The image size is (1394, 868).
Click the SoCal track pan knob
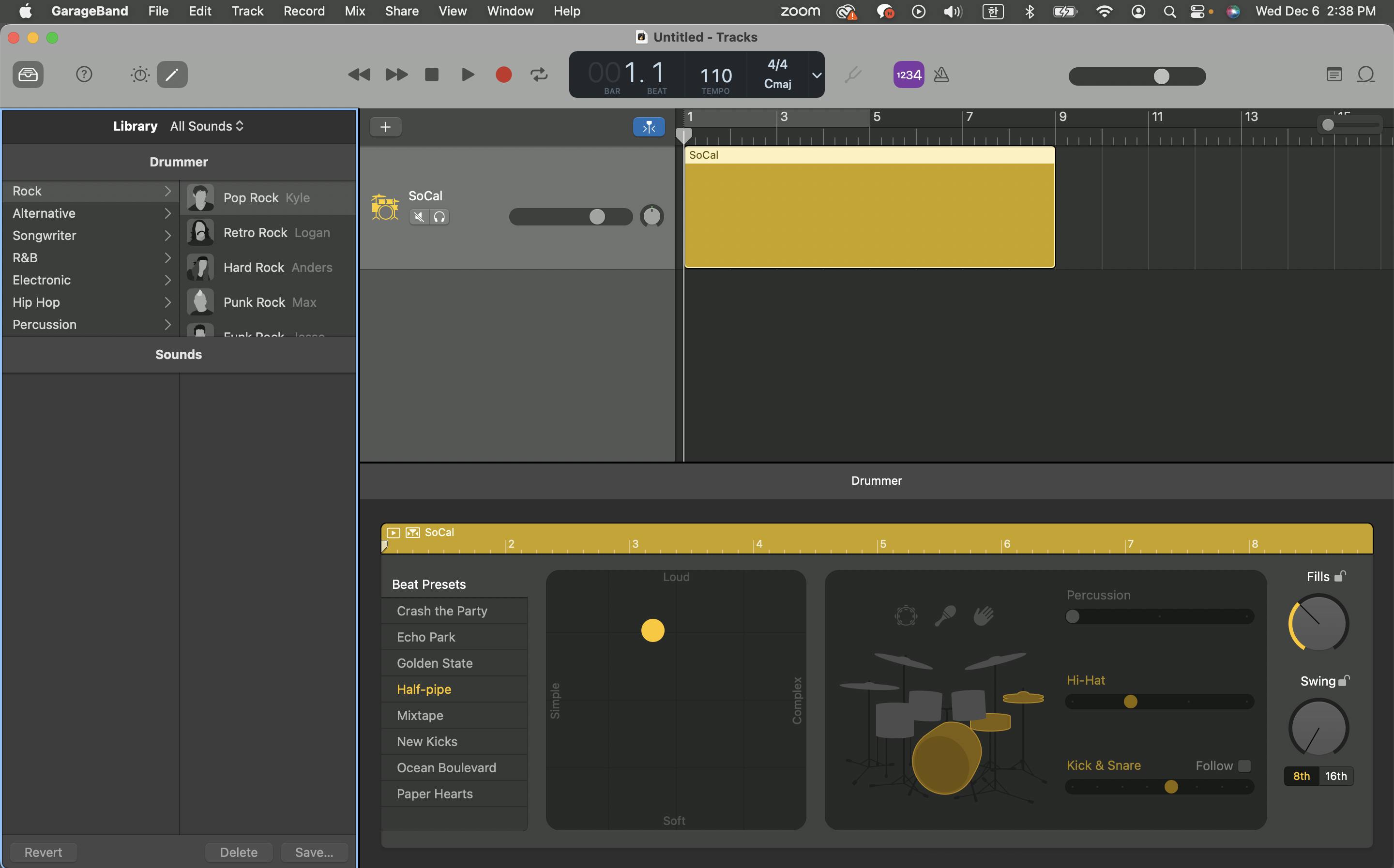pyautogui.click(x=652, y=216)
